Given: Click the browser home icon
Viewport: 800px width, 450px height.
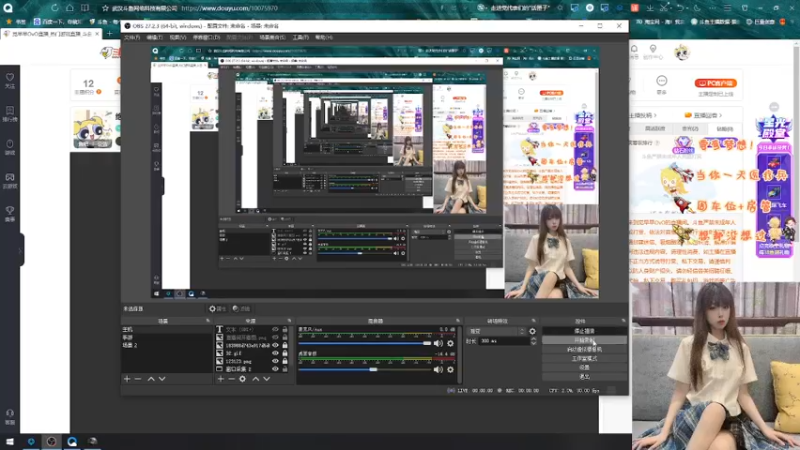Looking at the screenshot, I should [x=69, y=8].
